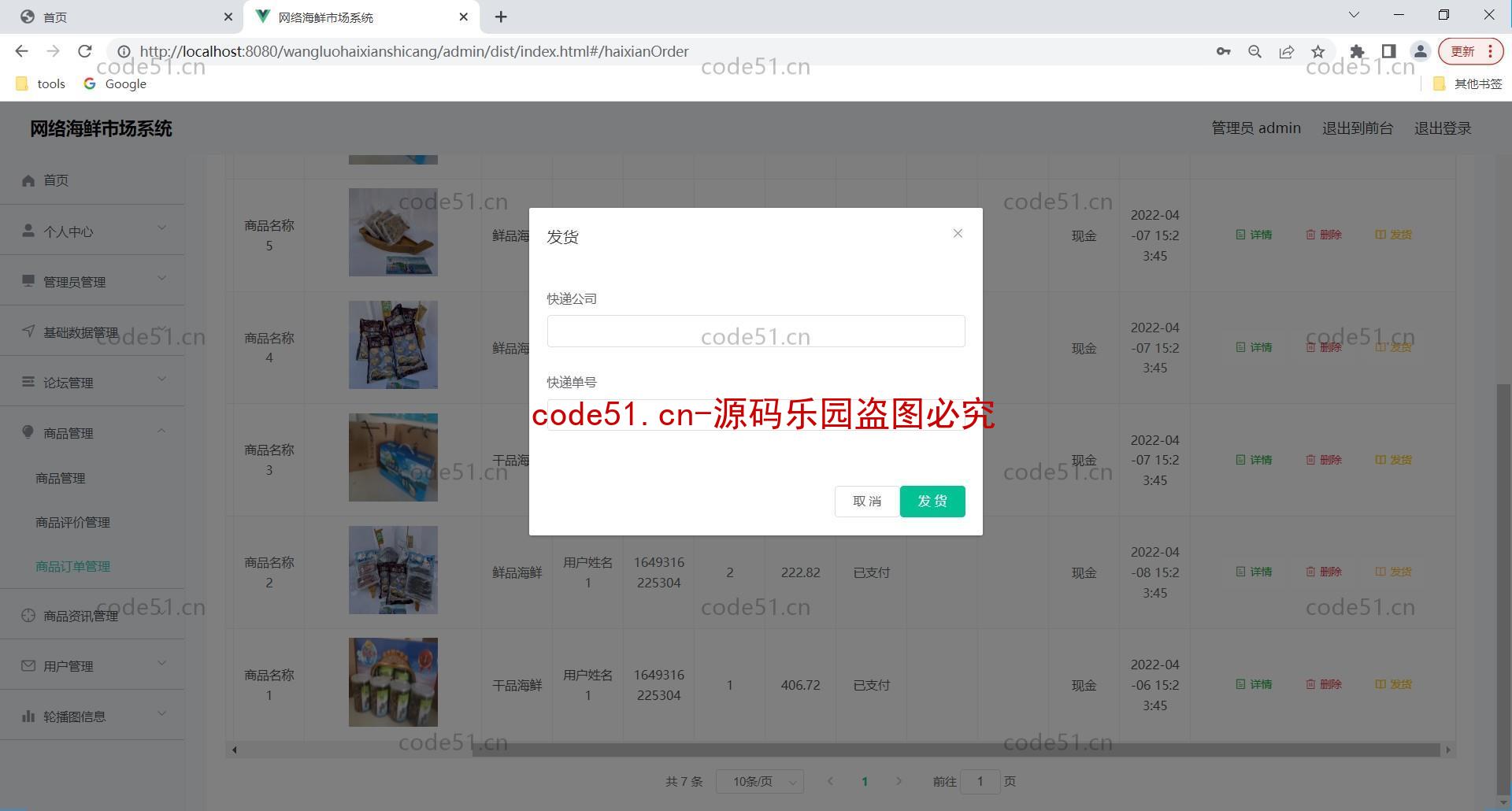Click 发货 for 商品名称 3 row
Viewport: 1512px width, 811px height.
pos(1394,460)
